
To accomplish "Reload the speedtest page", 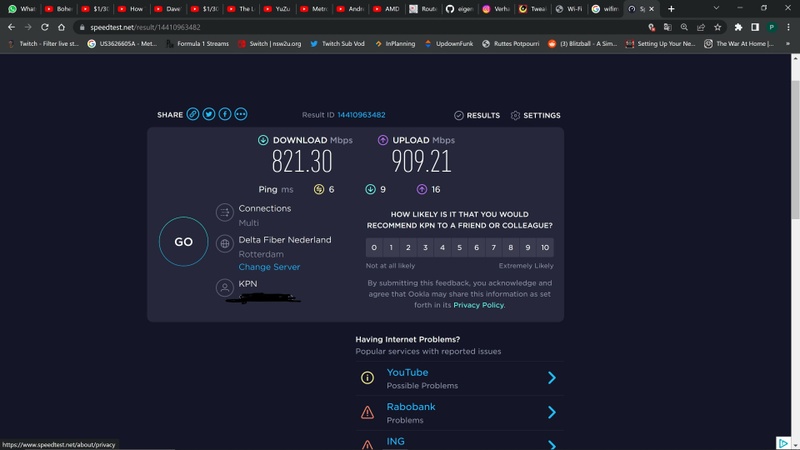I will [45, 27].
